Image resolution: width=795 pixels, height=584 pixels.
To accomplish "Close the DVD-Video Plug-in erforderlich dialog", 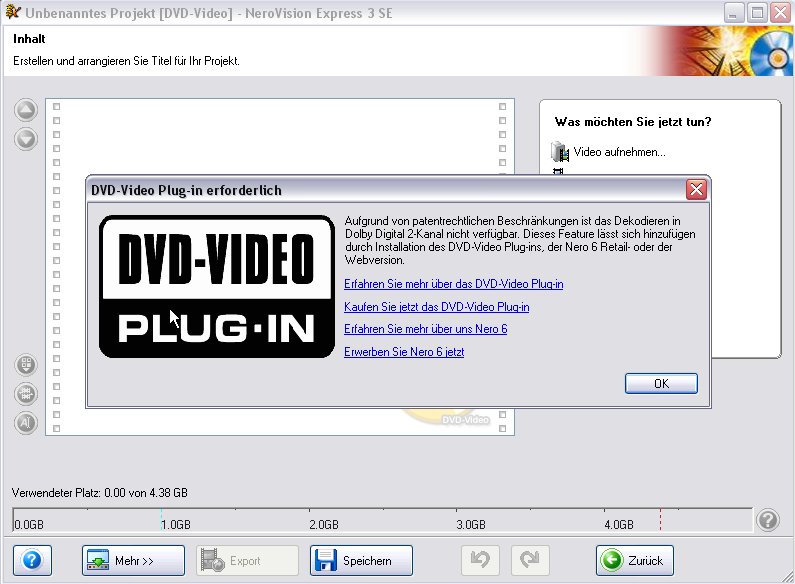I will [x=696, y=190].
